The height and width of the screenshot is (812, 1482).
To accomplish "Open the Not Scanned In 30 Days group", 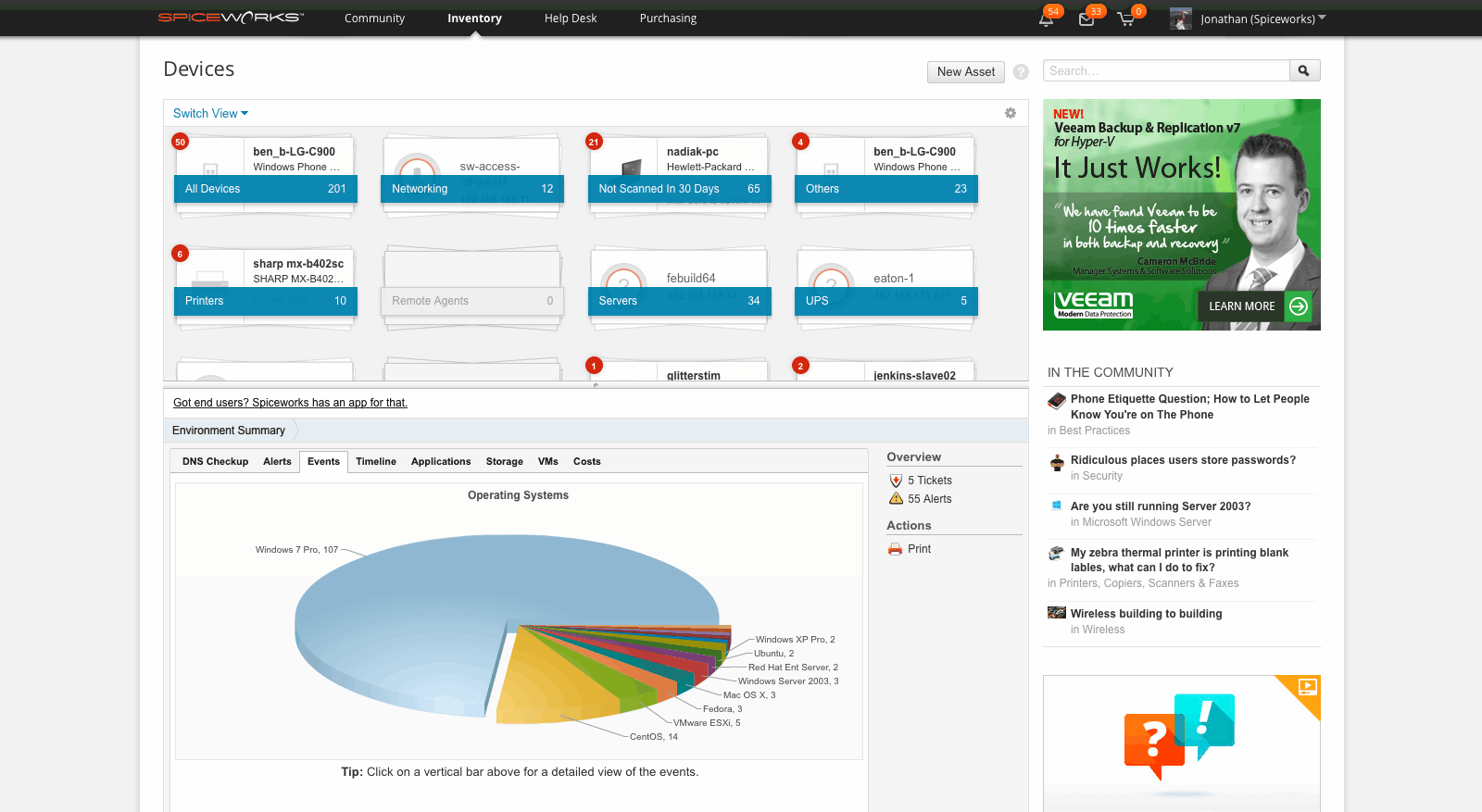I will pyautogui.click(x=679, y=189).
